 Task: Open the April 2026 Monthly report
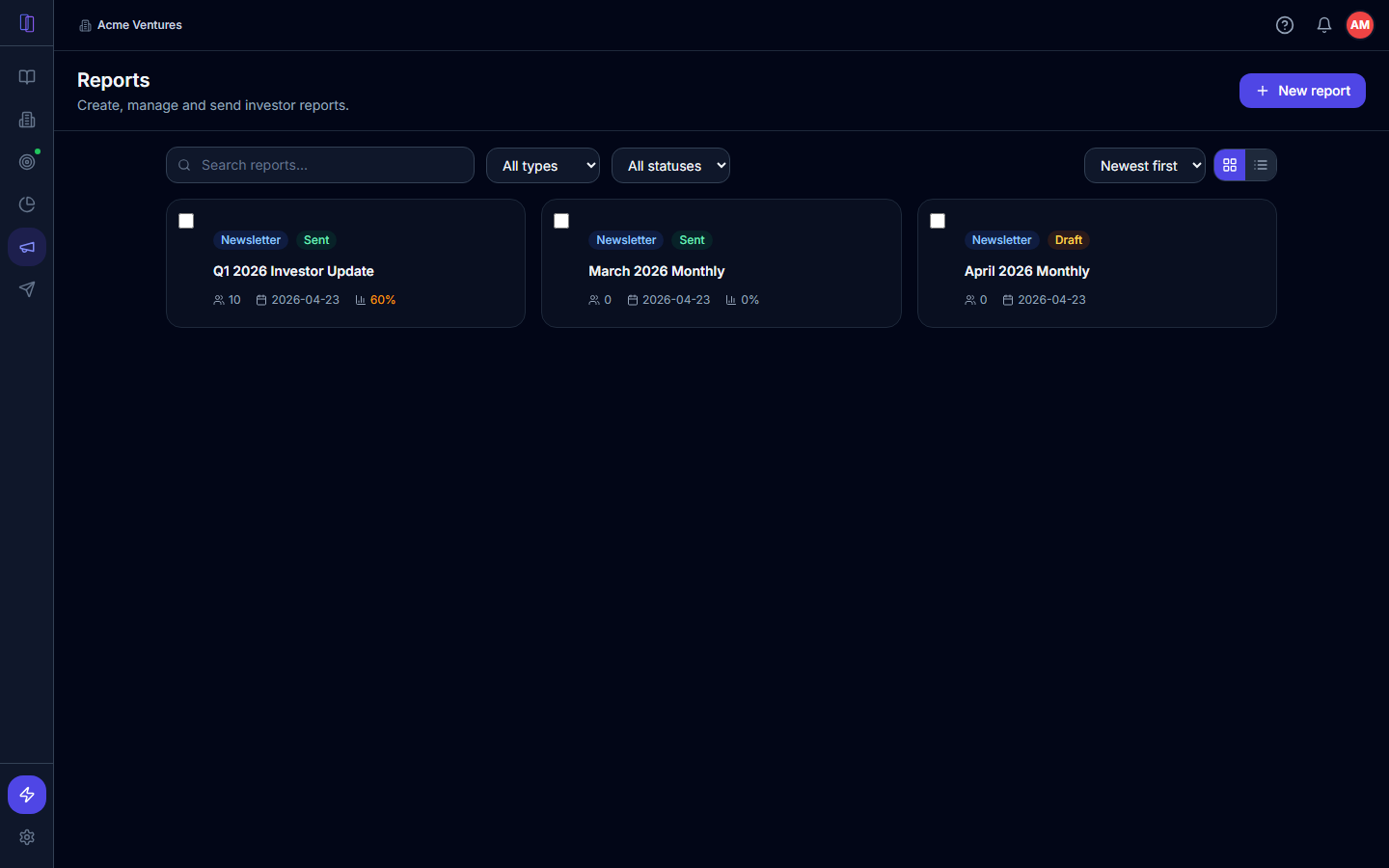click(1027, 271)
